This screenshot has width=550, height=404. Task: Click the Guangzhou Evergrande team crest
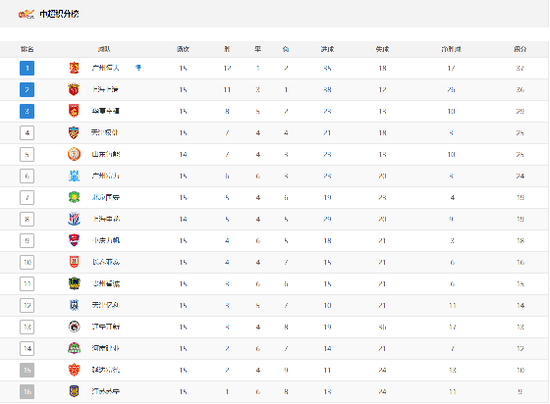(x=74, y=68)
